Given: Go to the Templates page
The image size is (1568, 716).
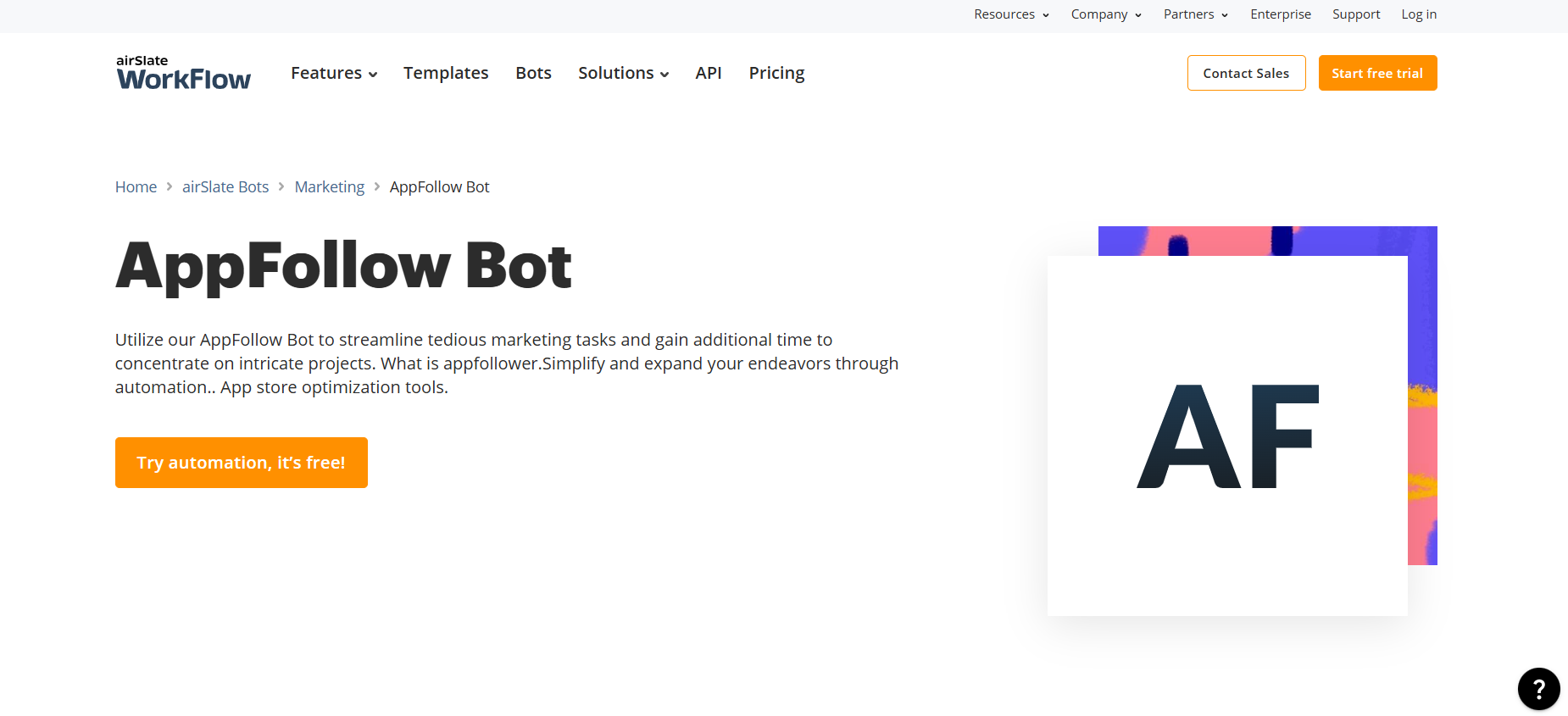Looking at the screenshot, I should pyautogui.click(x=446, y=73).
